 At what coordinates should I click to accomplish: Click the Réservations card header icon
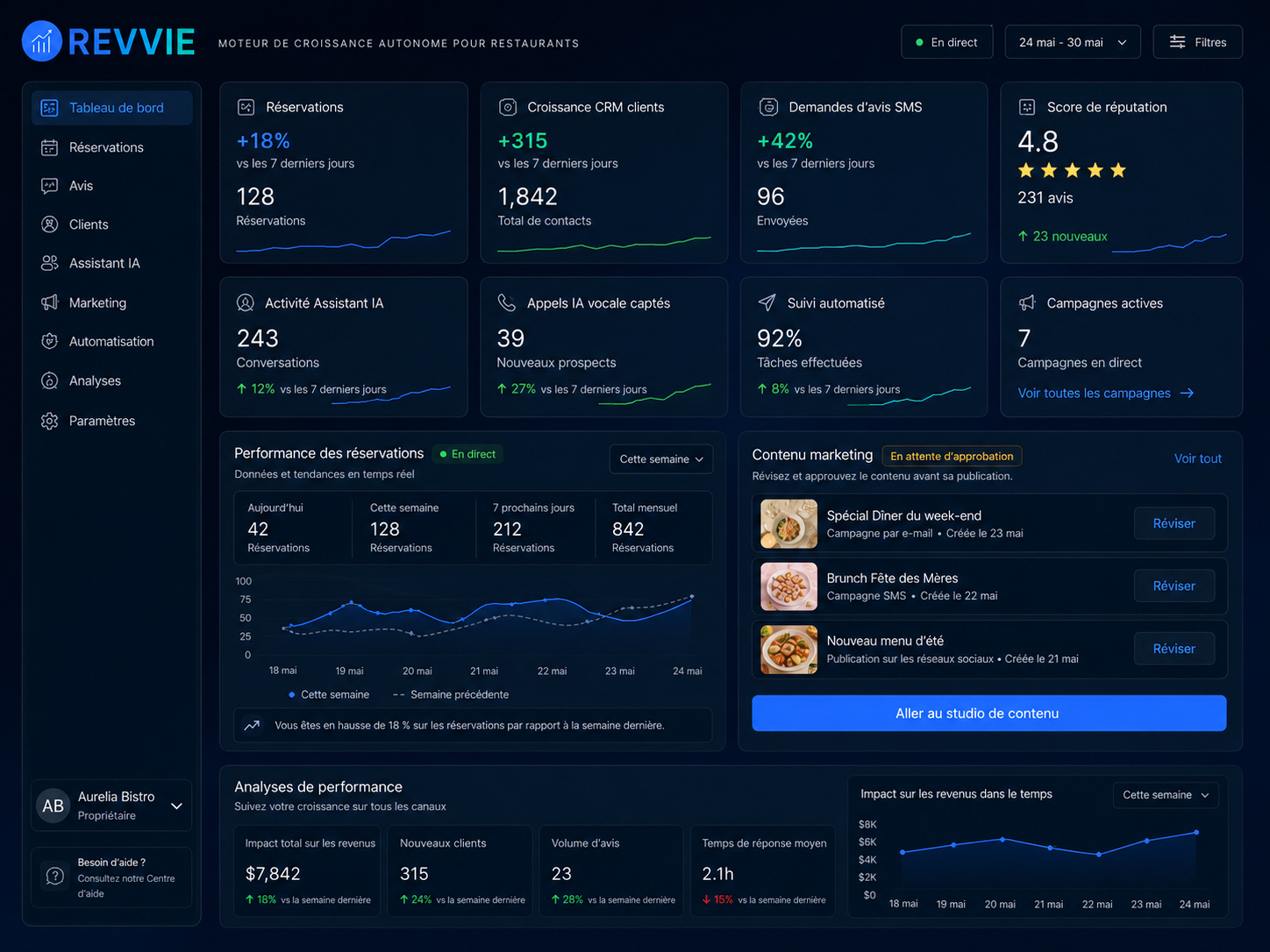246,107
